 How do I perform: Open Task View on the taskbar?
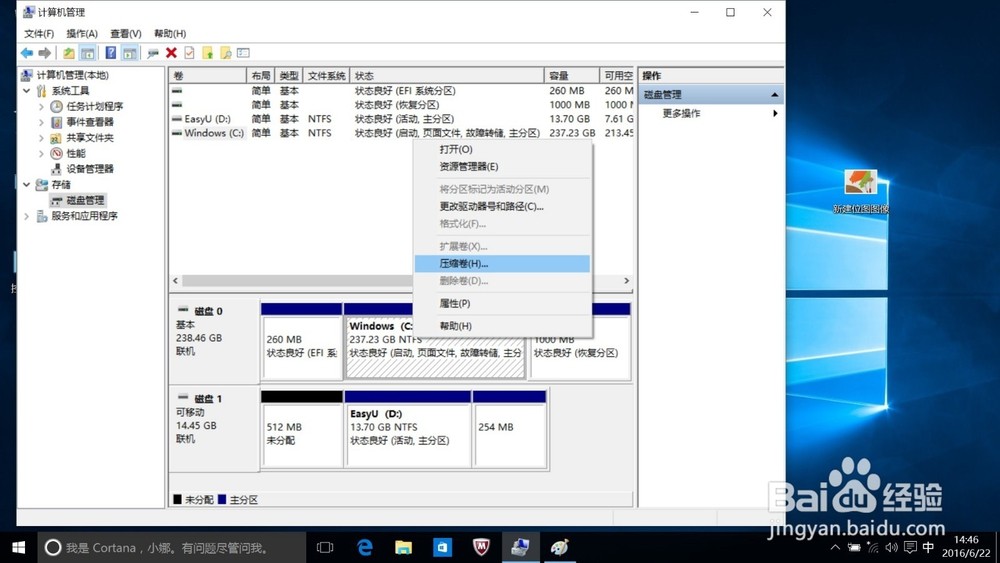pos(325,548)
